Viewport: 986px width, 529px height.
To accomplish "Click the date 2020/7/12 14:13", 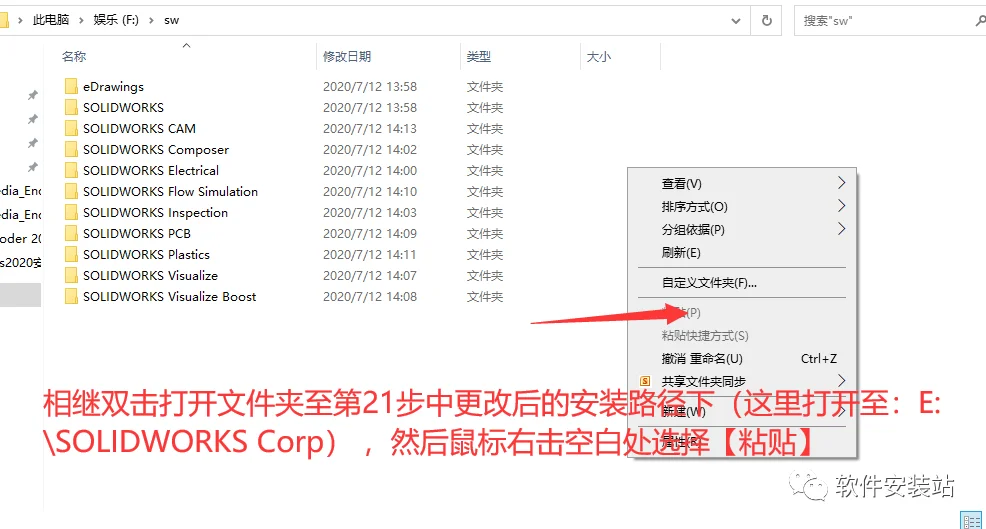I will coord(370,128).
